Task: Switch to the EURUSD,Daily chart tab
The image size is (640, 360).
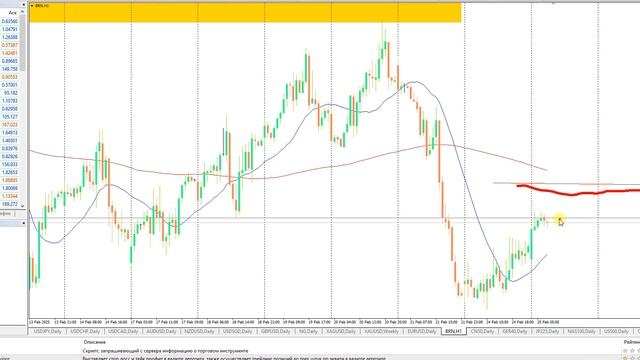Action: coord(422,331)
